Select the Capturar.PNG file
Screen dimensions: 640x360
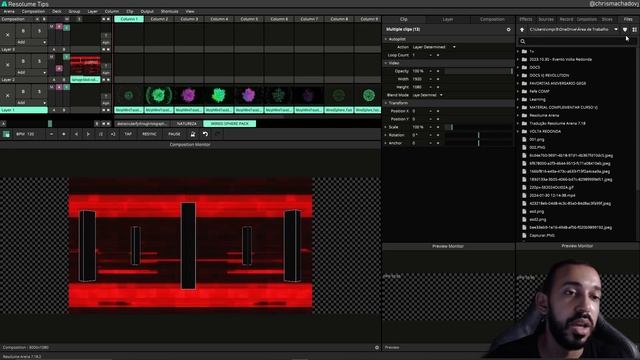tap(542, 236)
